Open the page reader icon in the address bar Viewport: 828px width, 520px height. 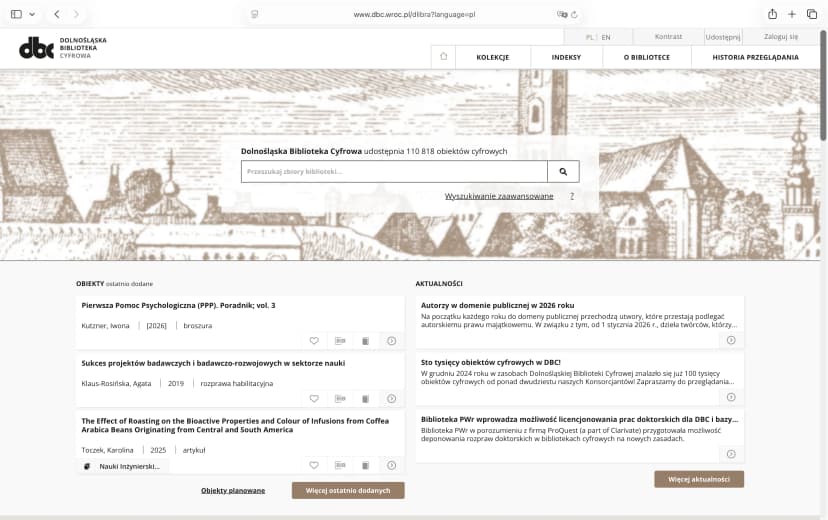[255, 14]
